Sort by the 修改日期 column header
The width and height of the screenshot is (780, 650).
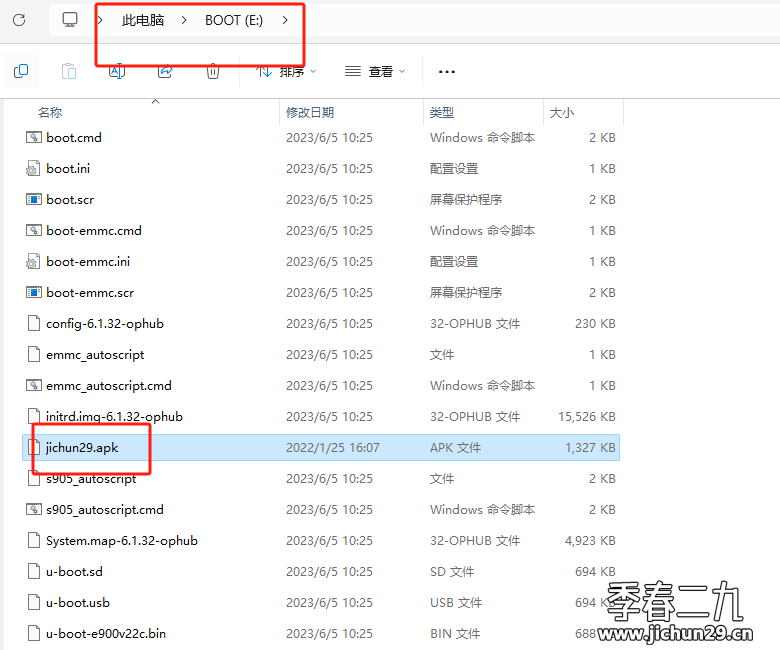[x=310, y=112]
